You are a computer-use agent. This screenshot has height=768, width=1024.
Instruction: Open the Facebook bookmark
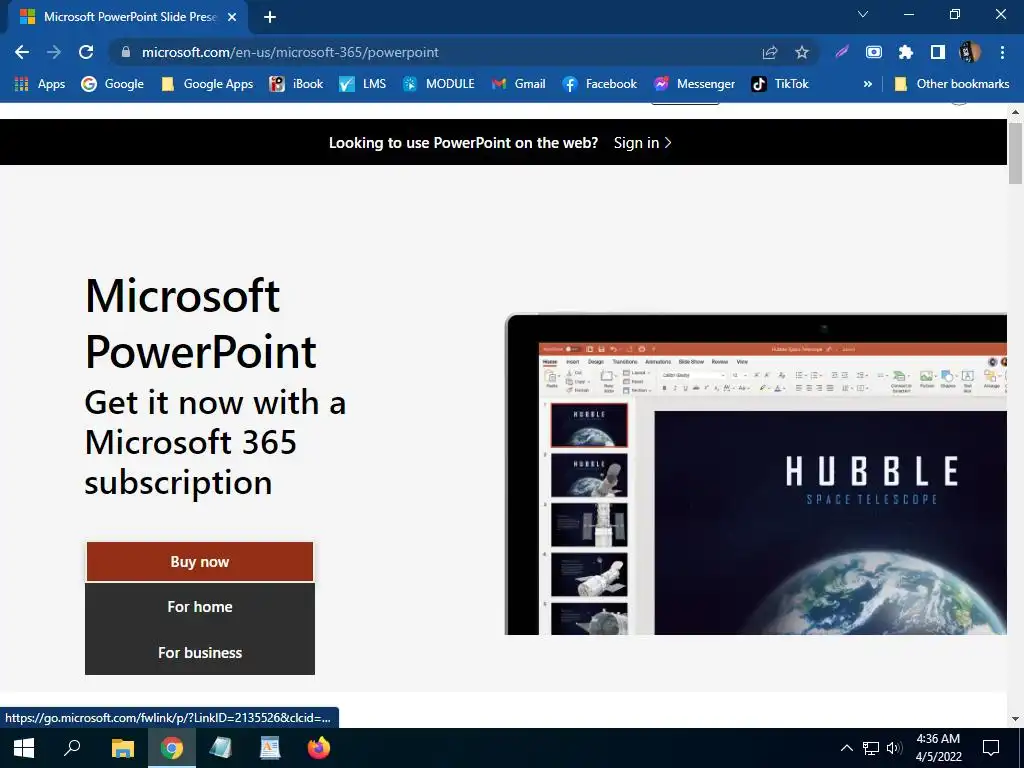click(600, 84)
